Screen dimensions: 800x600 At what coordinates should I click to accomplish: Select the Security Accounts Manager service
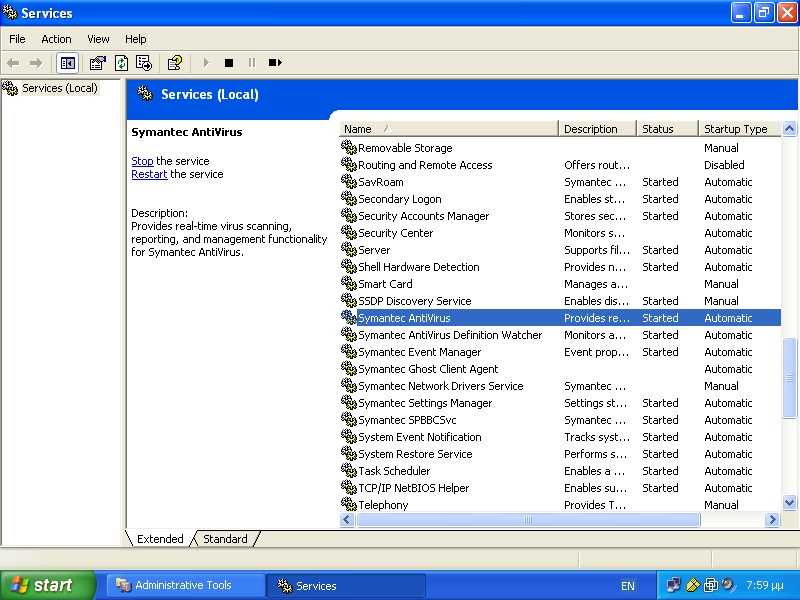point(560,216)
